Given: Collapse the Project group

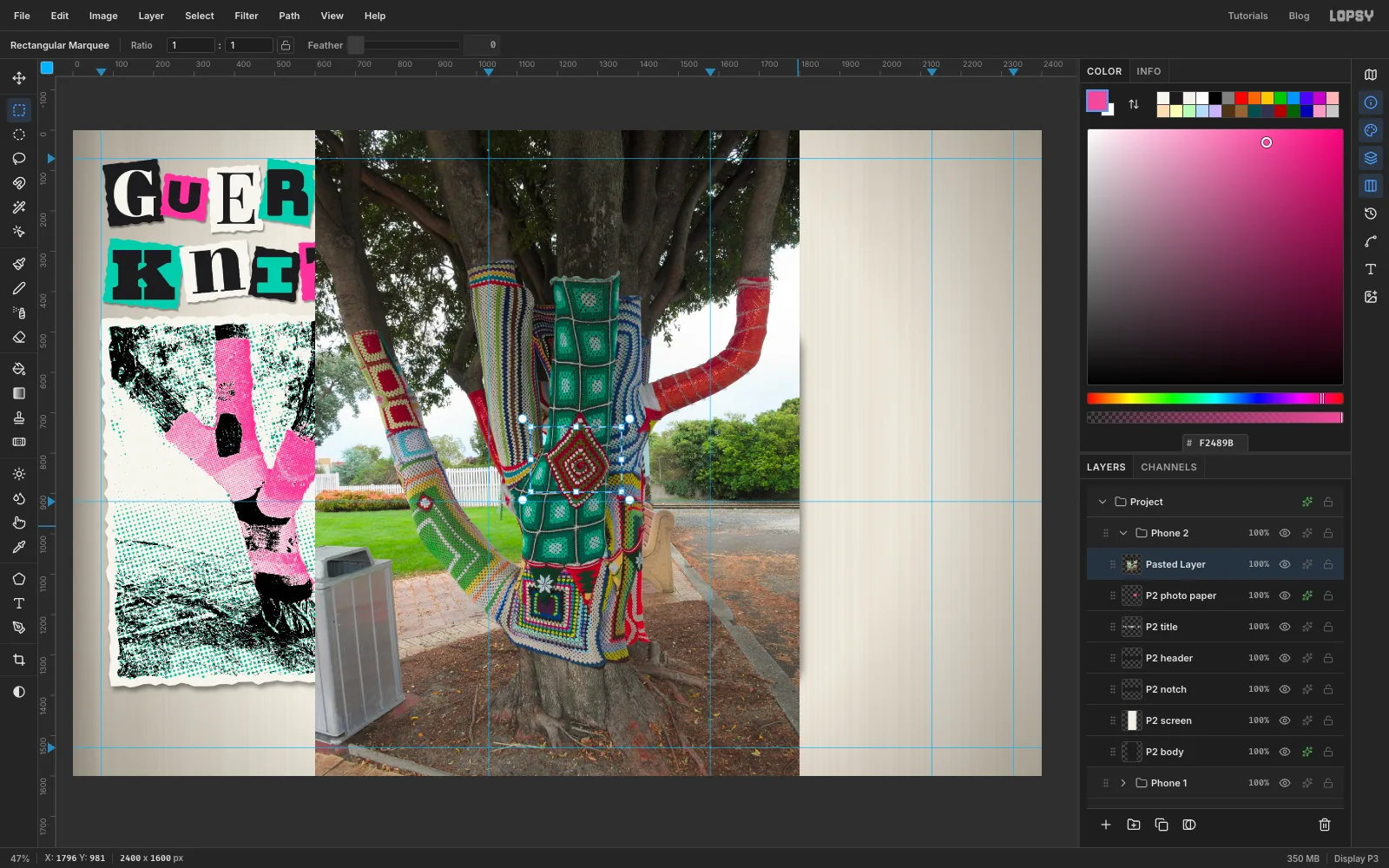Looking at the screenshot, I should pyautogui.click(x=1103, y=502).
